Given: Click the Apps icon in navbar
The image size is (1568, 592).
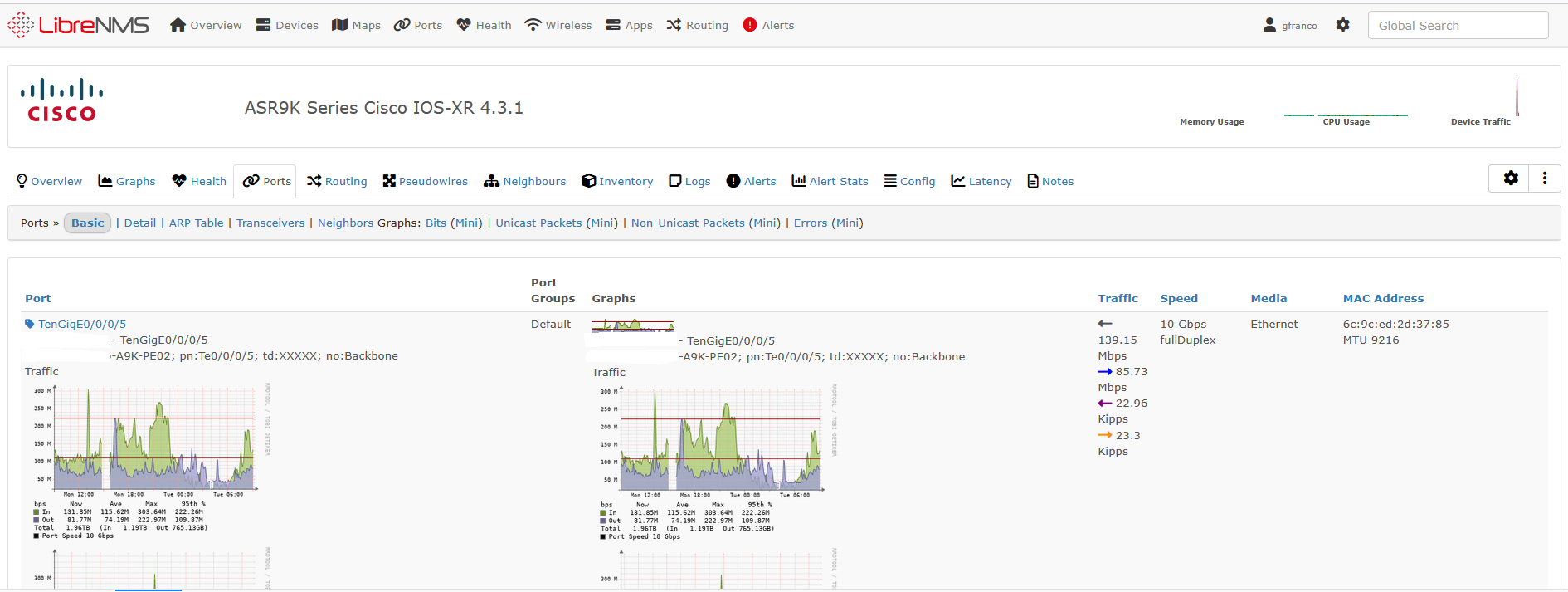Looking at the screenshot, I should click(613, 25).
